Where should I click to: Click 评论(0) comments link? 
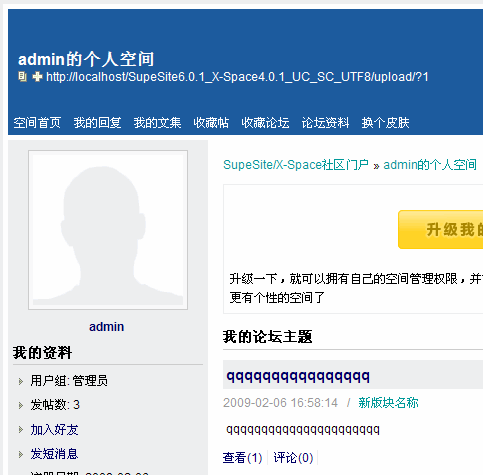[x=293, y=458]
